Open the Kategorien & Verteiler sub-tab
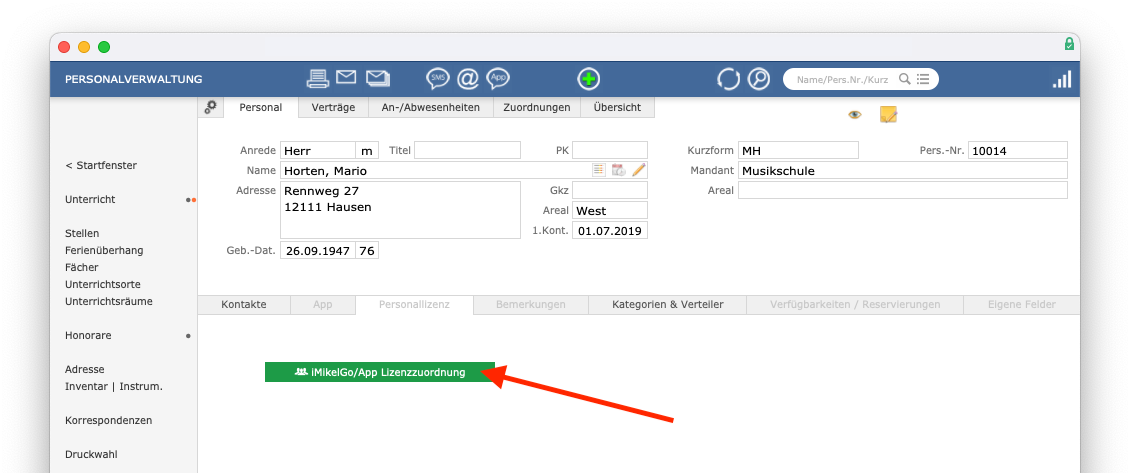The height and width of the screenshot is (473, 1136). pos(668,305)
